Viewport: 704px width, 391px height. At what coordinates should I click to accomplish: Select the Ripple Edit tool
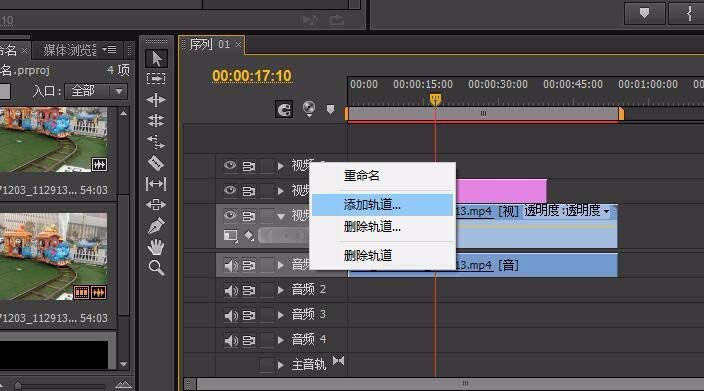click(x=156, y=100)
